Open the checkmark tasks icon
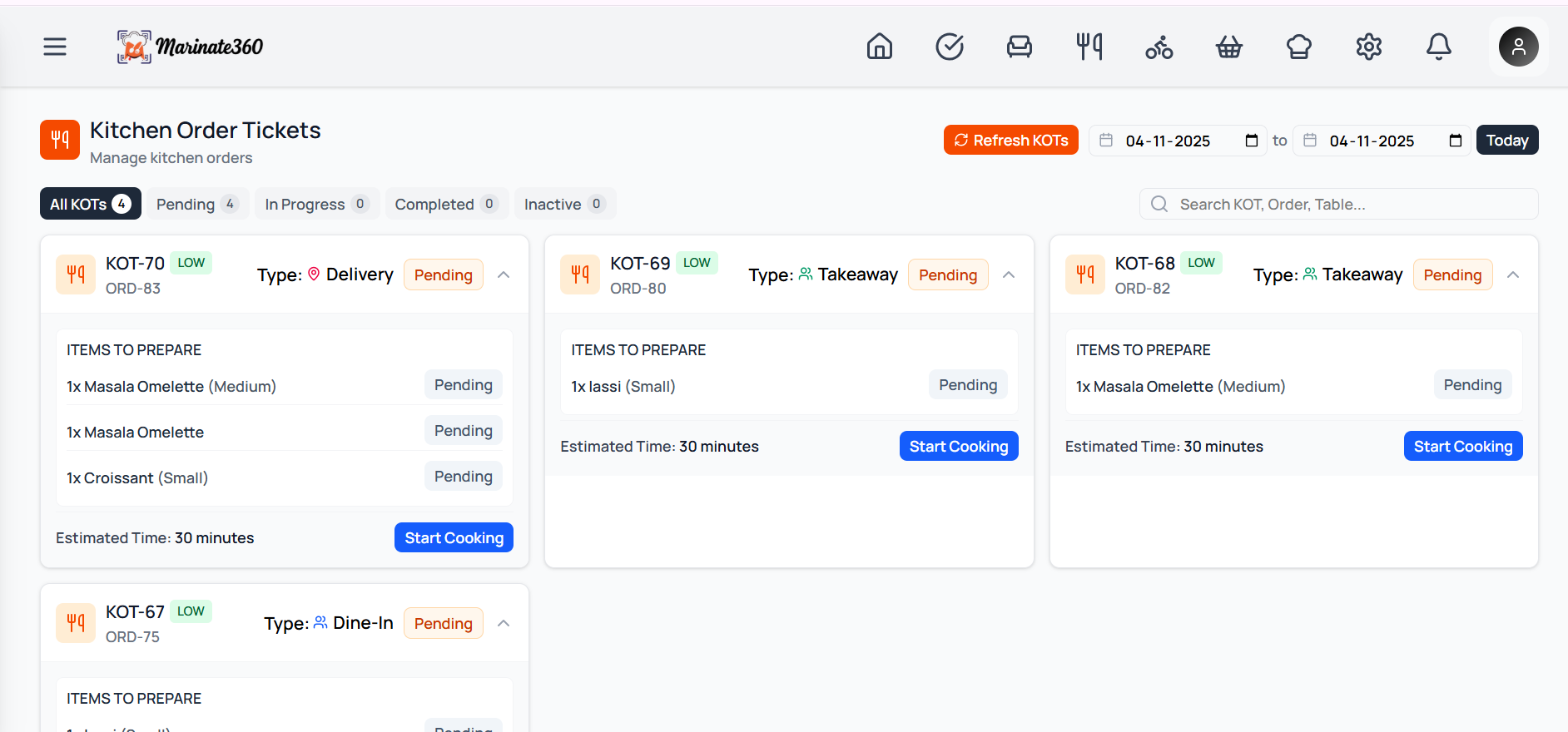 949,47
